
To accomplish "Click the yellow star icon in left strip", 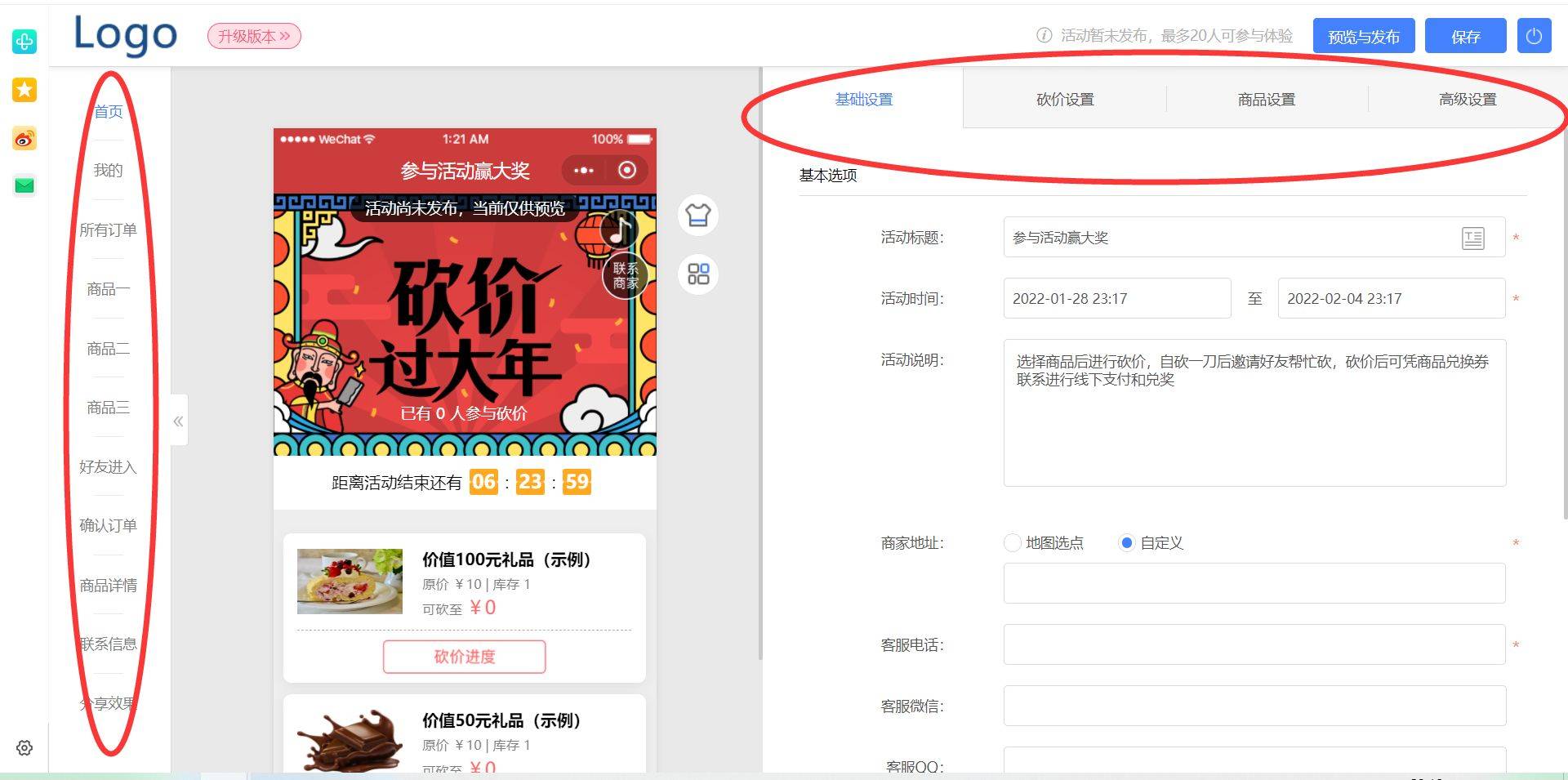I will point(24,90).
